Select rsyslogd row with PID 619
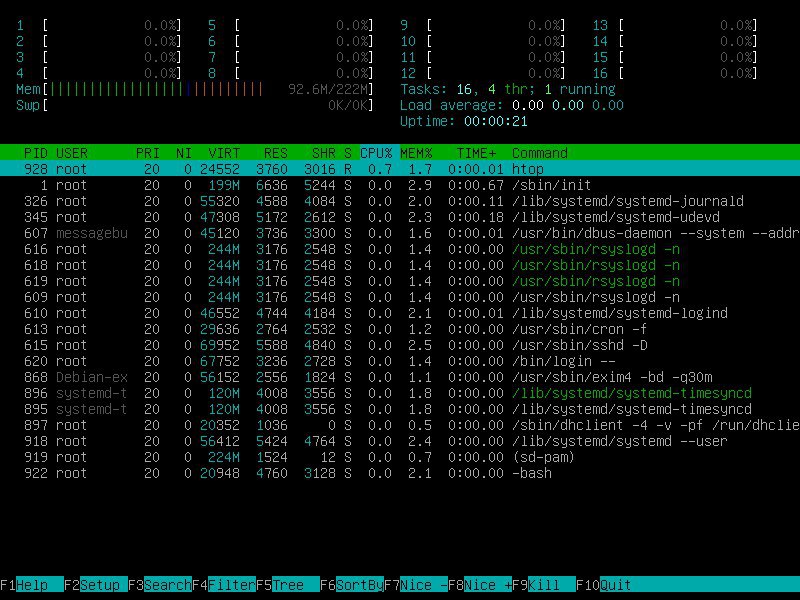The height and width of the screenshot is (600, 800). pyautogui.click(x=400, y=281)
